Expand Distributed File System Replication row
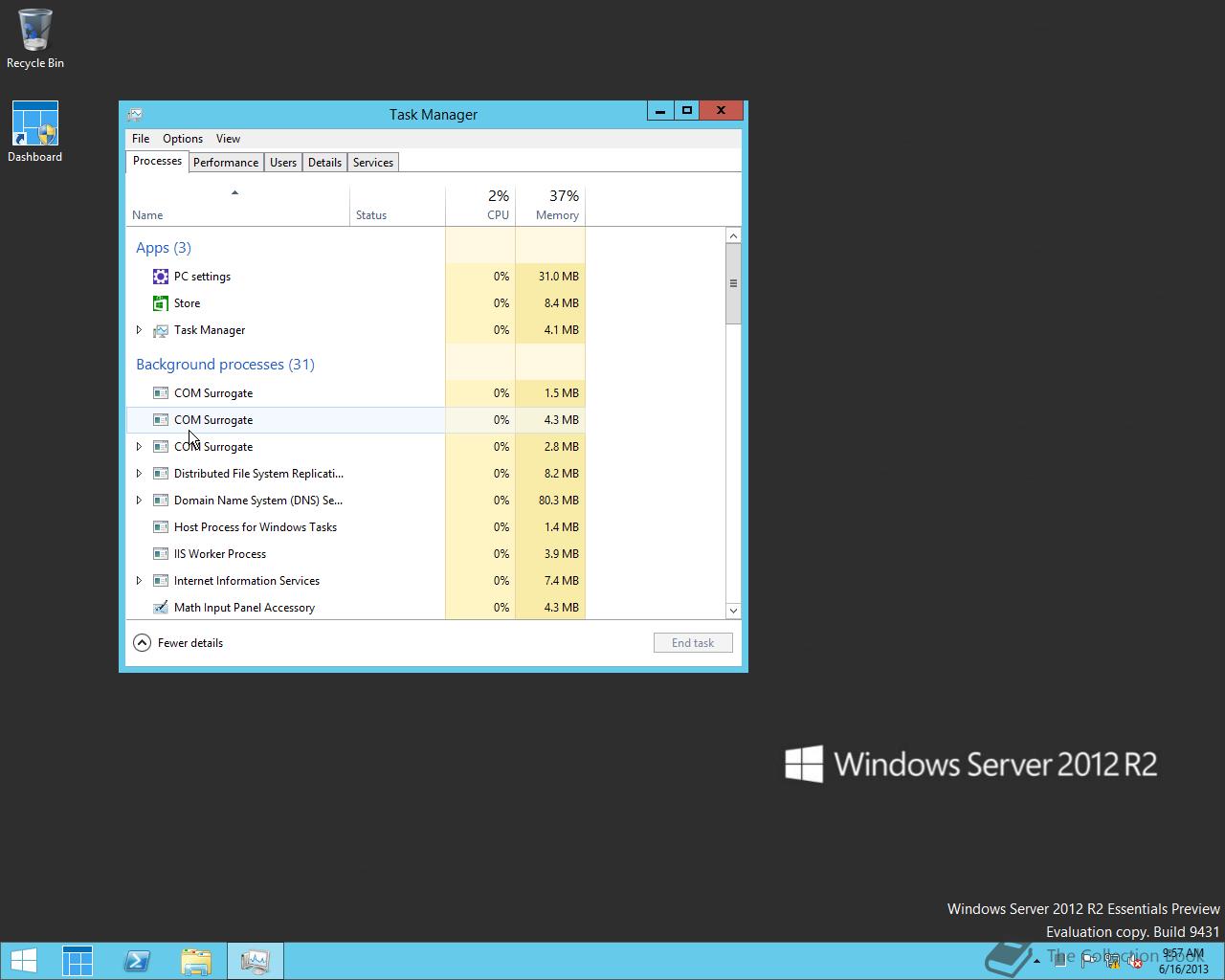This screenshot has height=980, width=1225. click(x=139, y=474)
